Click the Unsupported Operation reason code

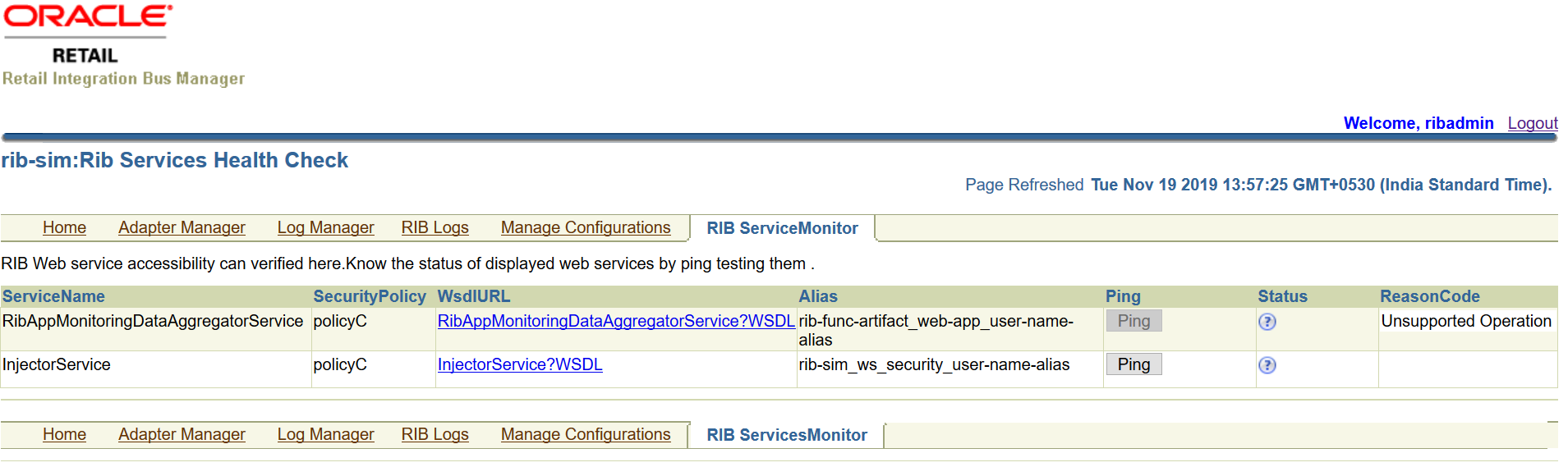point(1466,321)
